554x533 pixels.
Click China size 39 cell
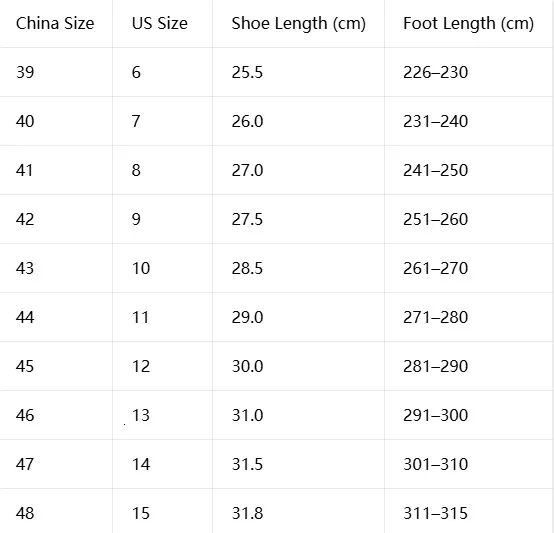pyautogui.click(x=25, y=72)
